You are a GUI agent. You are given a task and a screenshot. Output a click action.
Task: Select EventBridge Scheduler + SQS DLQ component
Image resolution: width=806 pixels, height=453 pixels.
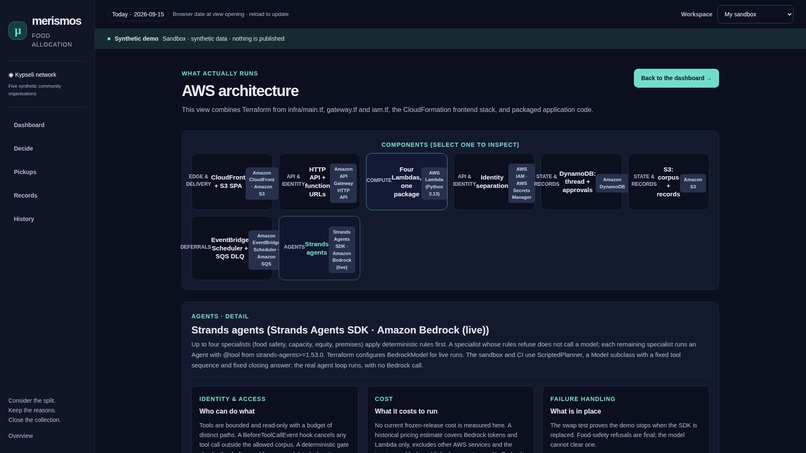tap(232, 248)
